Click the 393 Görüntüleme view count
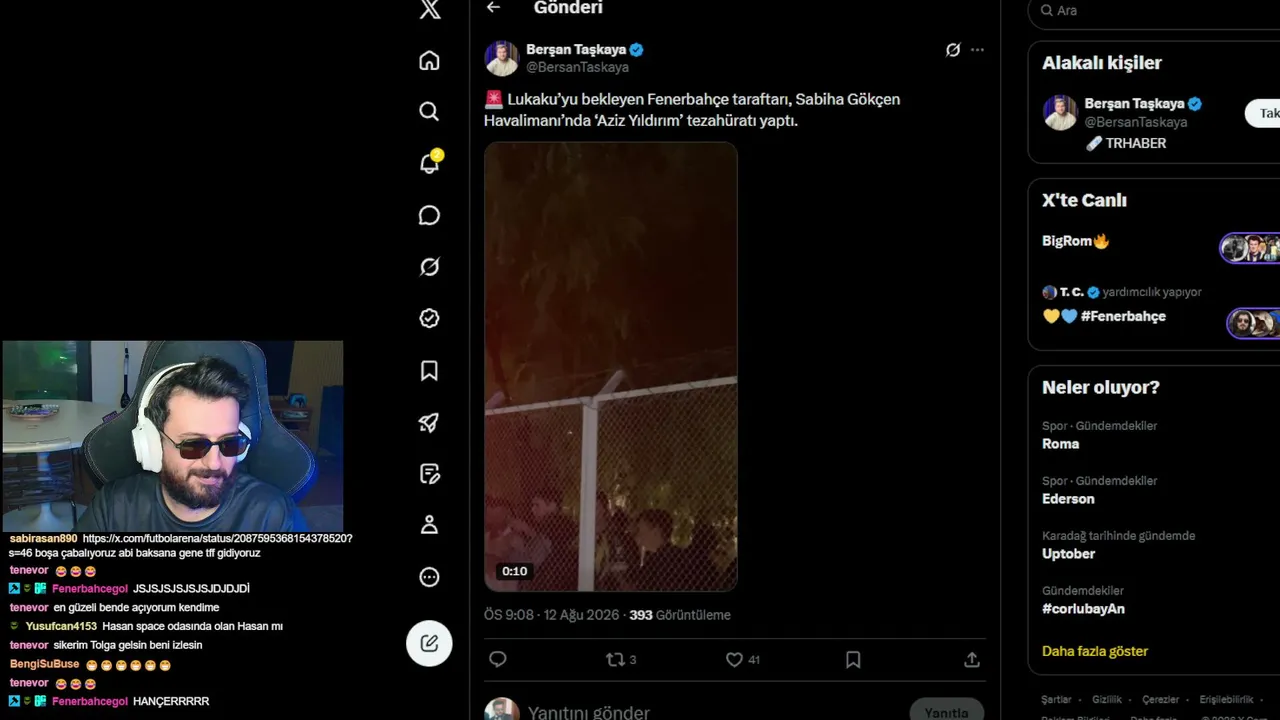This screenshot has width=1280, height=720. 680,615
